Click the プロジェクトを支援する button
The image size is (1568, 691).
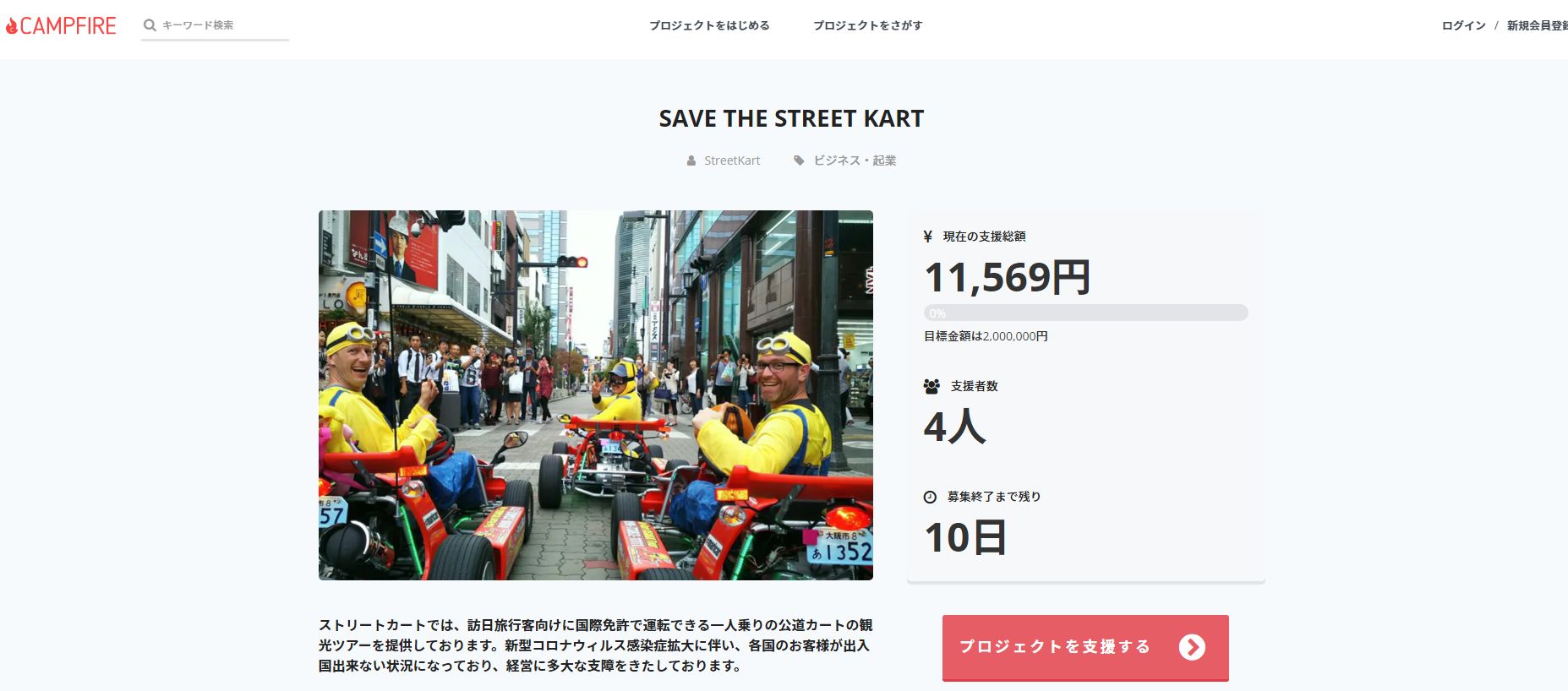click(1085, 647)
